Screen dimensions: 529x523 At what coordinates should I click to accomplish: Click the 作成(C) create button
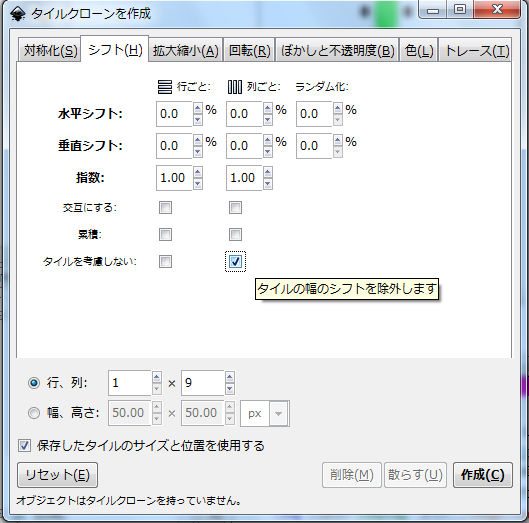482,475
